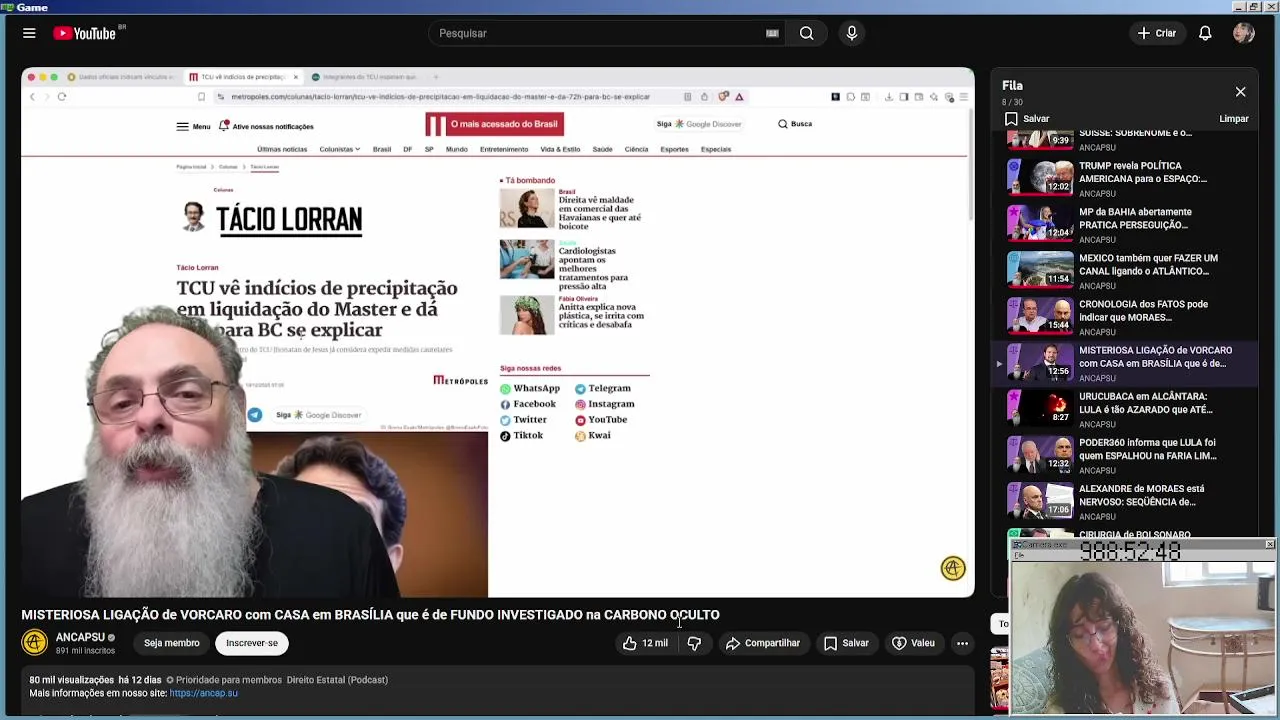This screenshot has width=1280, height=720.
Task: Click the Fila queue header title
Action: pyautogui.click(x=1012, y=86)
